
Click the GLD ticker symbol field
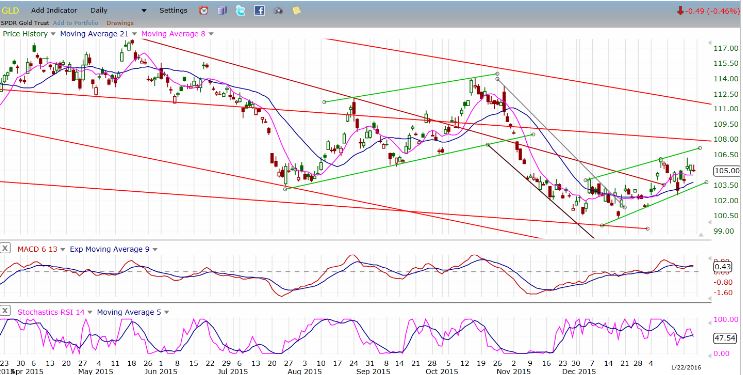pyautogui.click(x=10, y=10)
